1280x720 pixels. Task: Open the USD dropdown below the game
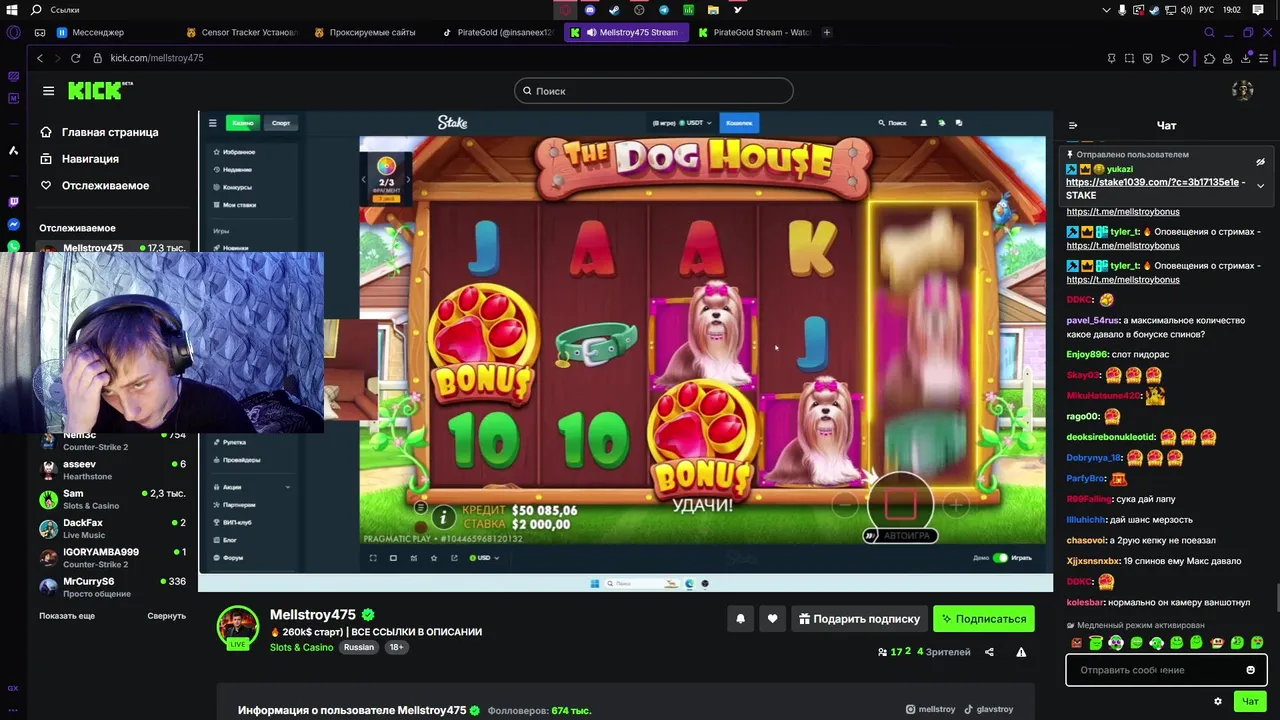[483, 558]
